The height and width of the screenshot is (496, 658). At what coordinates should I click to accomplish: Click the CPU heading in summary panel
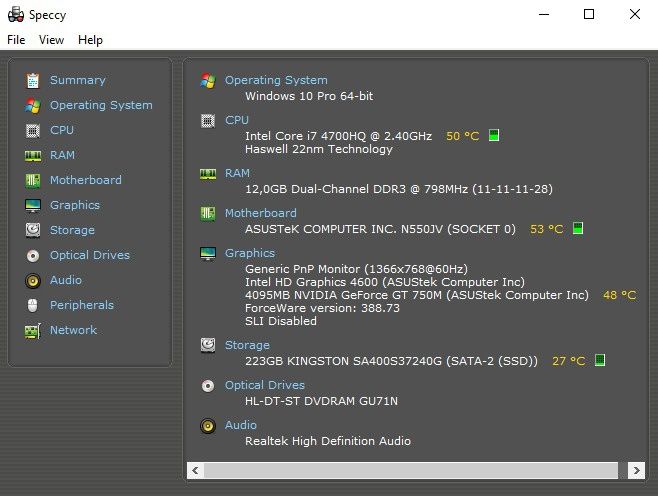tap(237, 120)
